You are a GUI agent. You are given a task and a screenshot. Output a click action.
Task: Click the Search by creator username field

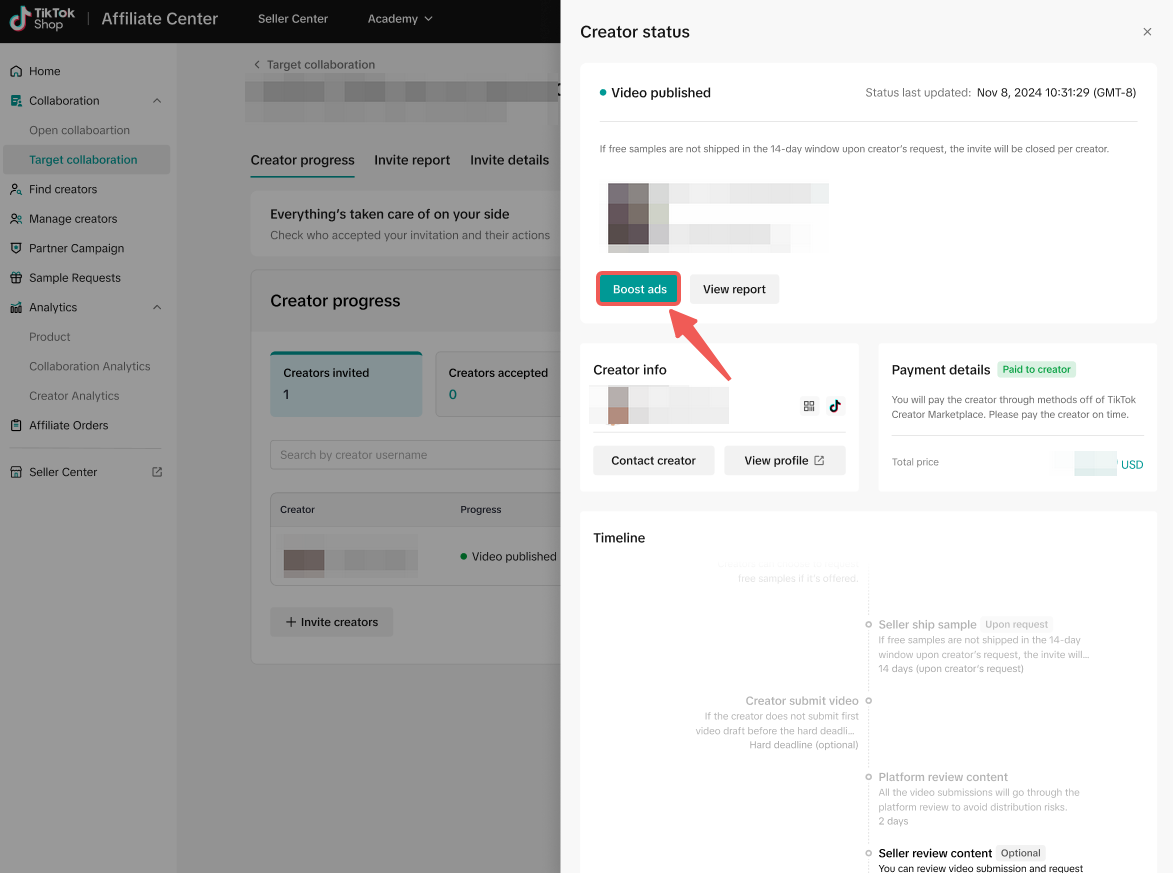click(x=414, y=455)
